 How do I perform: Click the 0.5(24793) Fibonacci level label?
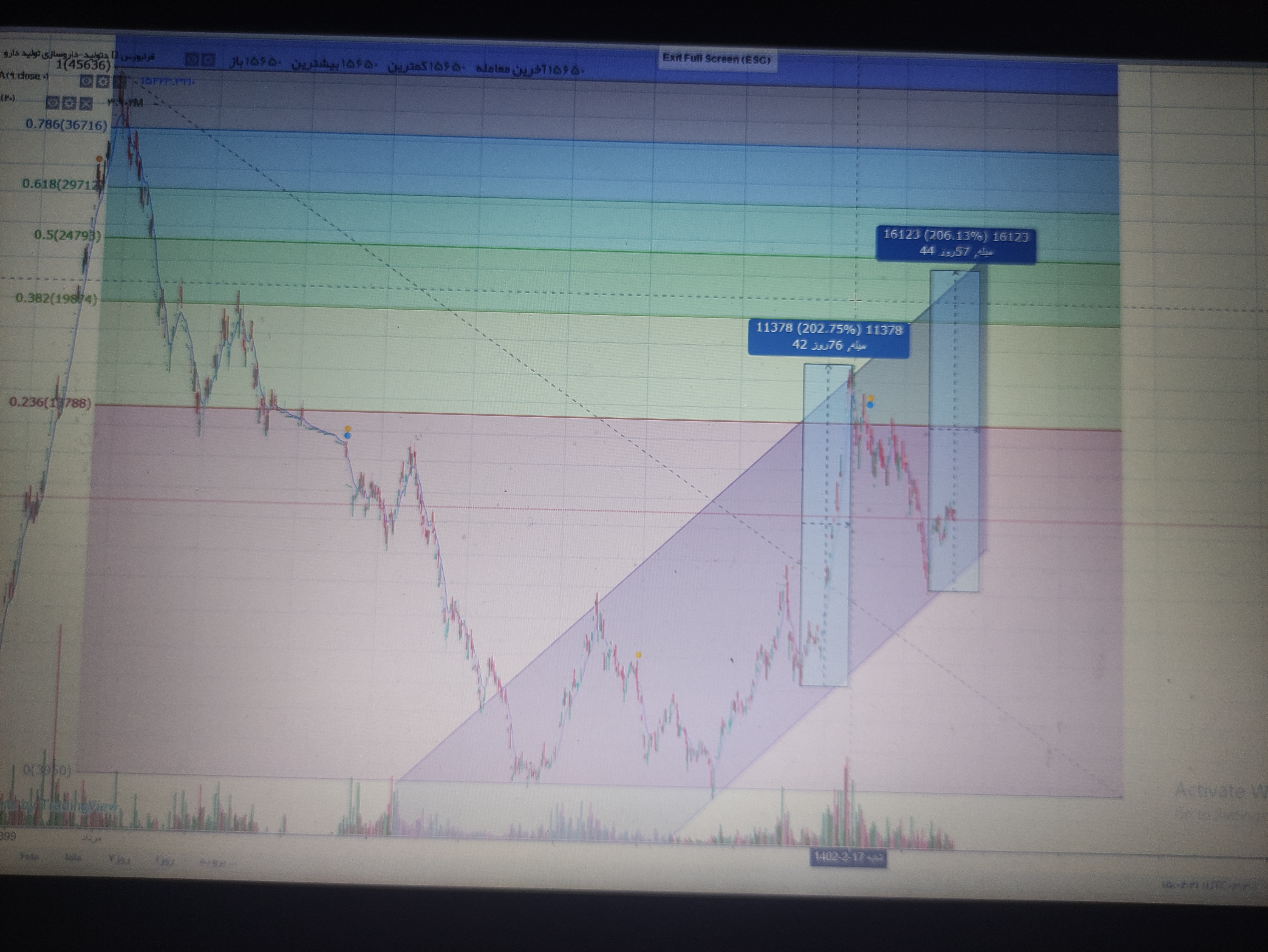tap(67, 235)
